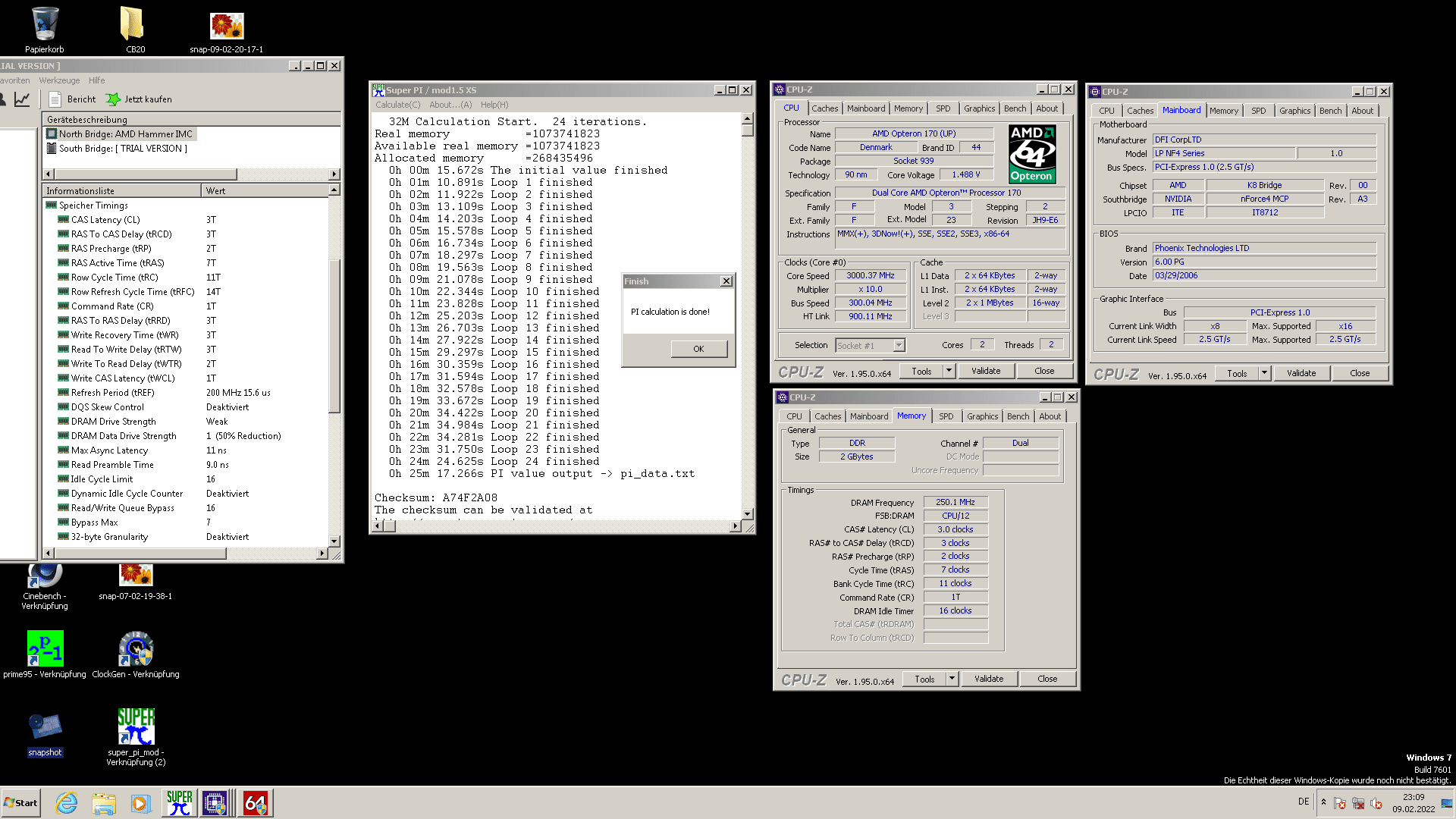Switch to the Caches tab in CPU-Z
The height and width of the screenshot is (819, 1456).
(x=824, y=108)
